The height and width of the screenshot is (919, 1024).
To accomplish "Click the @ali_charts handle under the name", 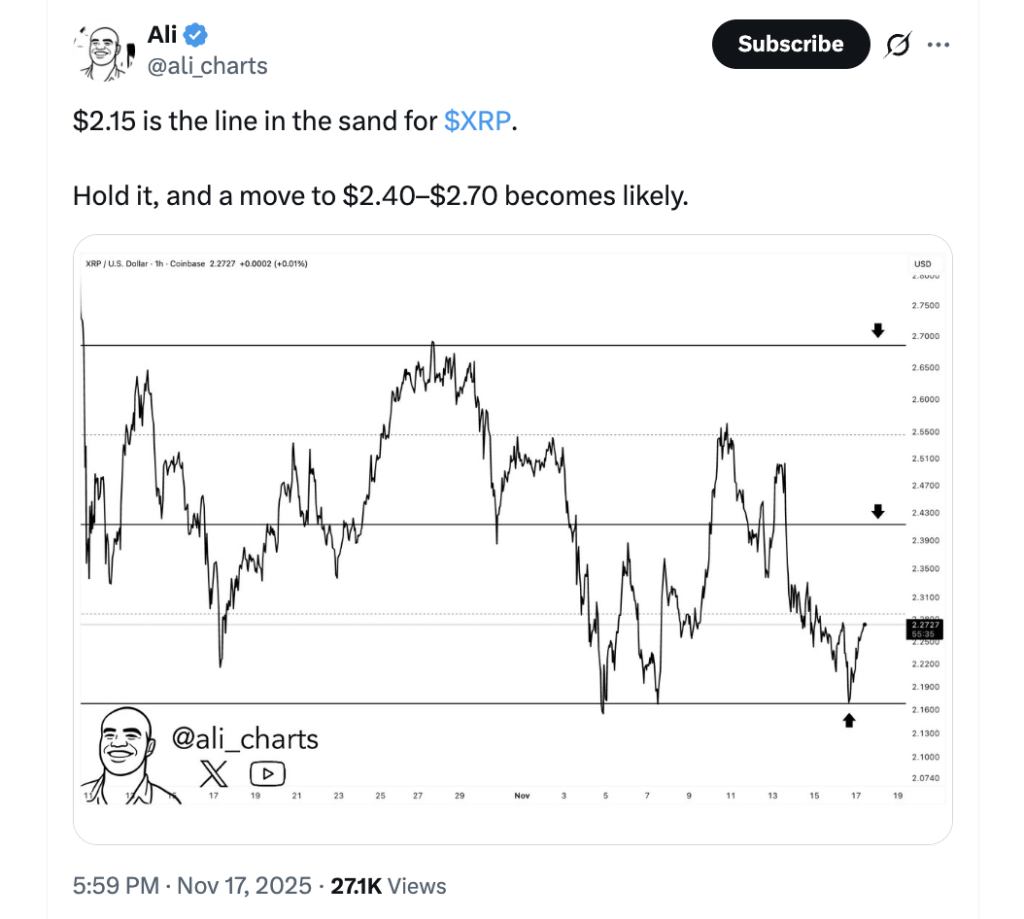I will [x=207, y=67].
